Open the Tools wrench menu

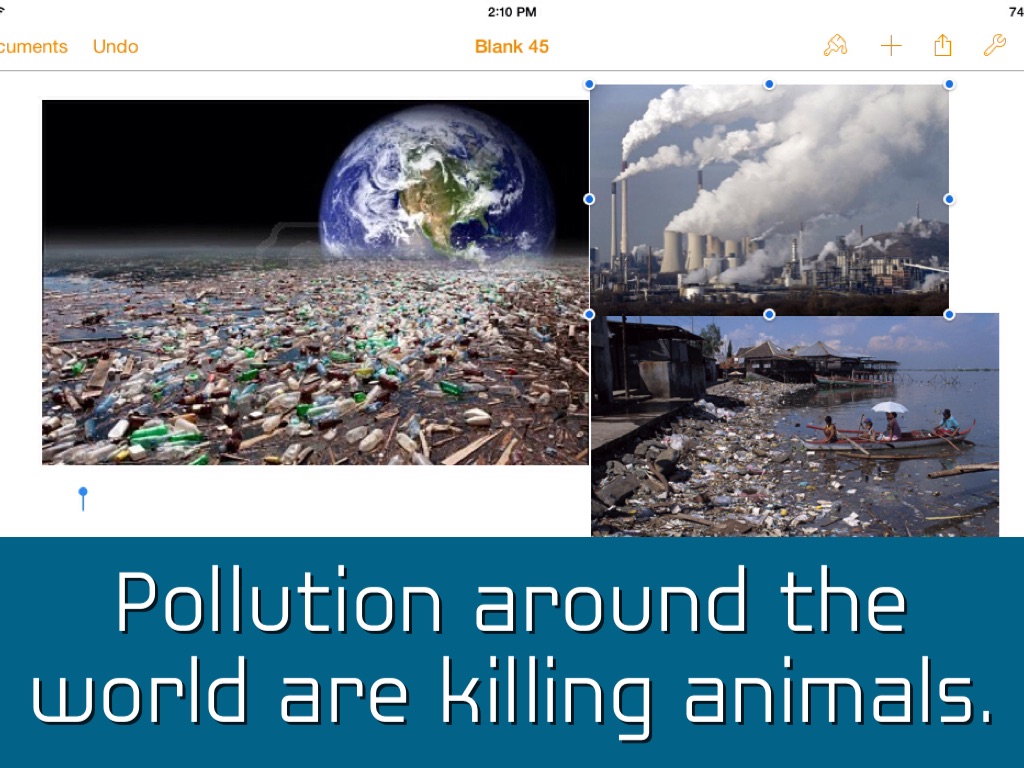tap(994, 46)
